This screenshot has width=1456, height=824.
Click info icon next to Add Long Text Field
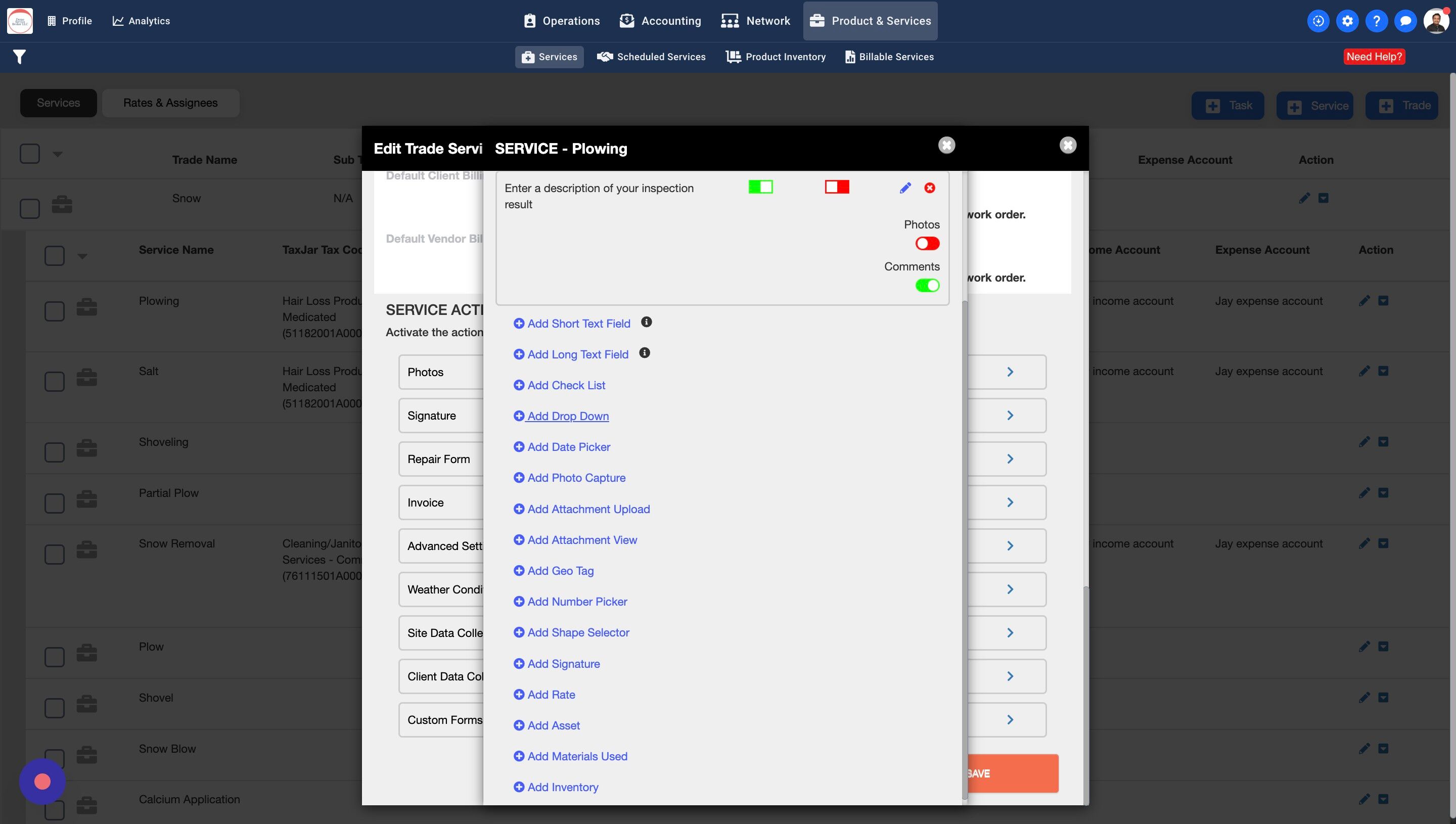coord(644,353)
